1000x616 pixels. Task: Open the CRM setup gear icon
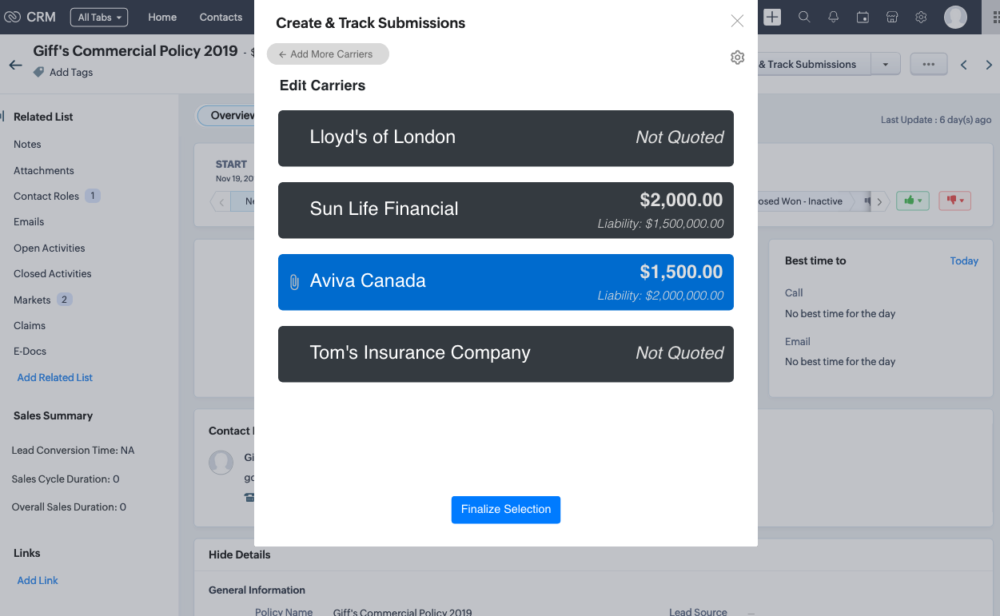point(921,17)
